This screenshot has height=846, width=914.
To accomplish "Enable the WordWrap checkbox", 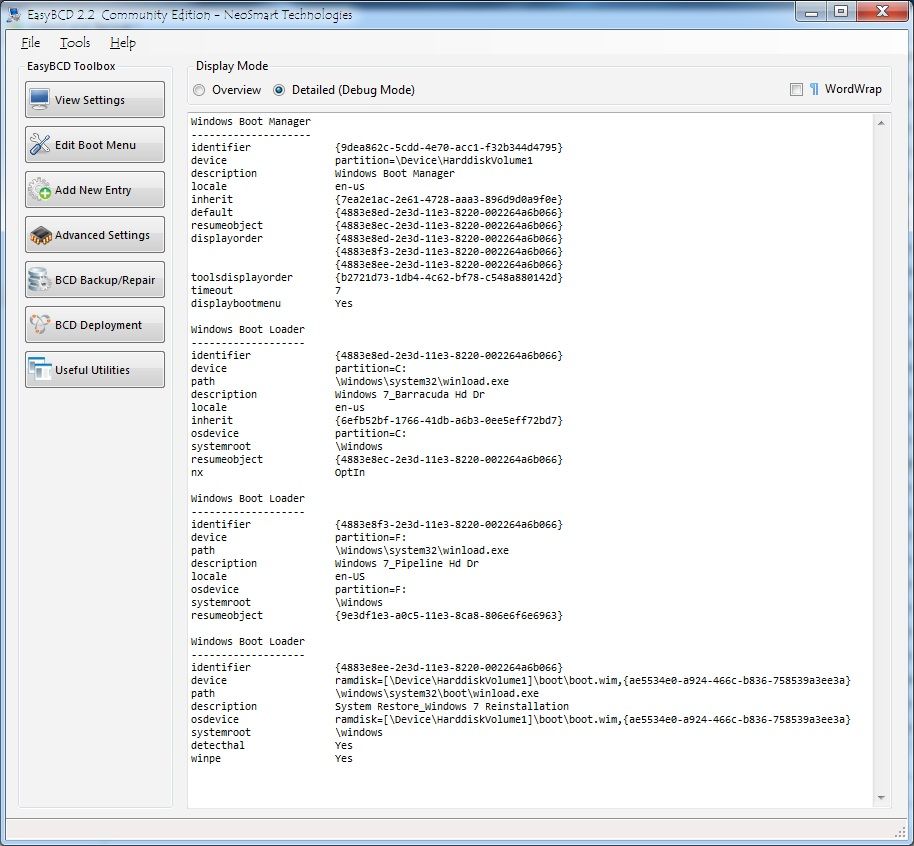I will (796, 89).
